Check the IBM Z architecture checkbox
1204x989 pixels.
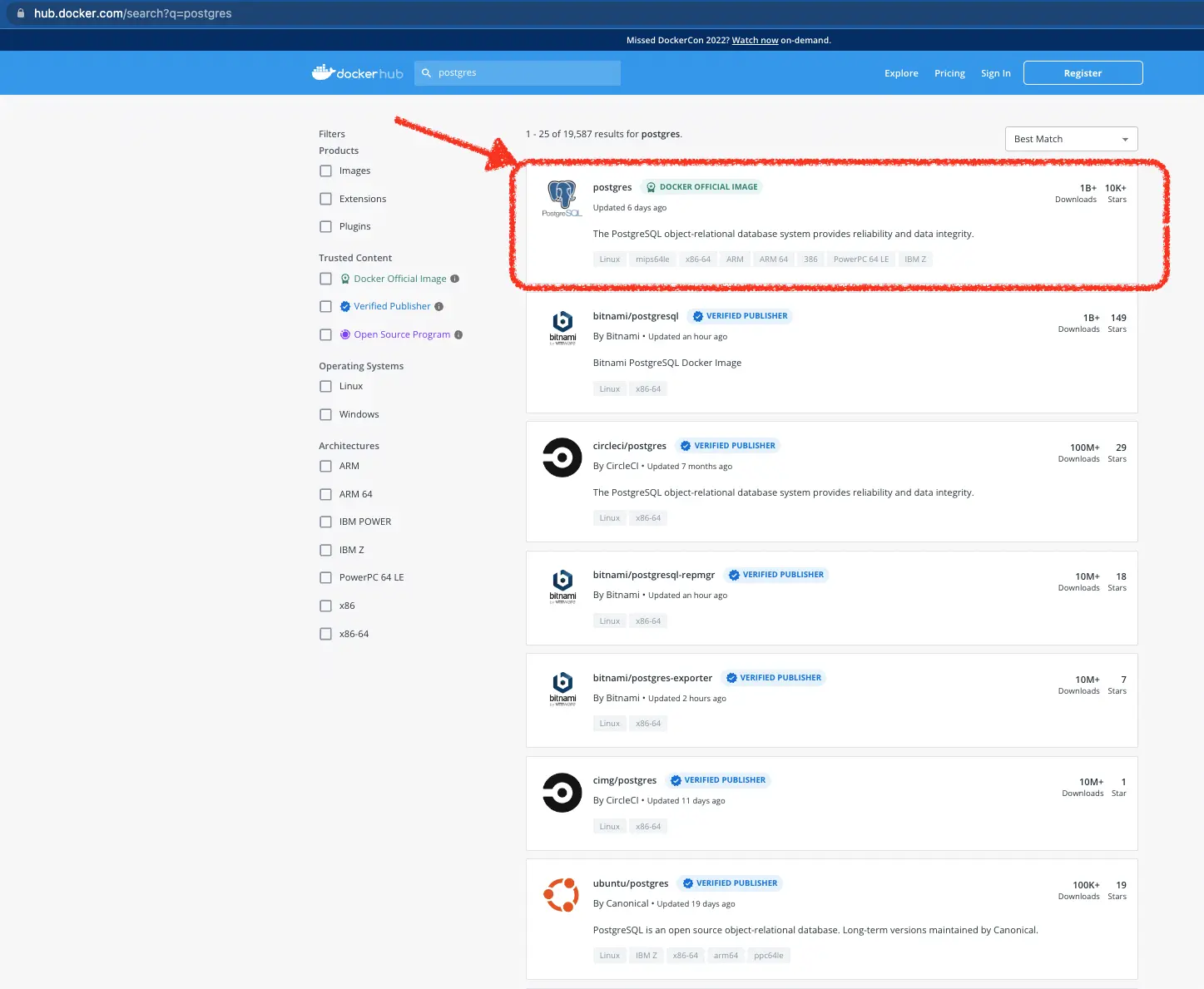[x=326, y=550]
